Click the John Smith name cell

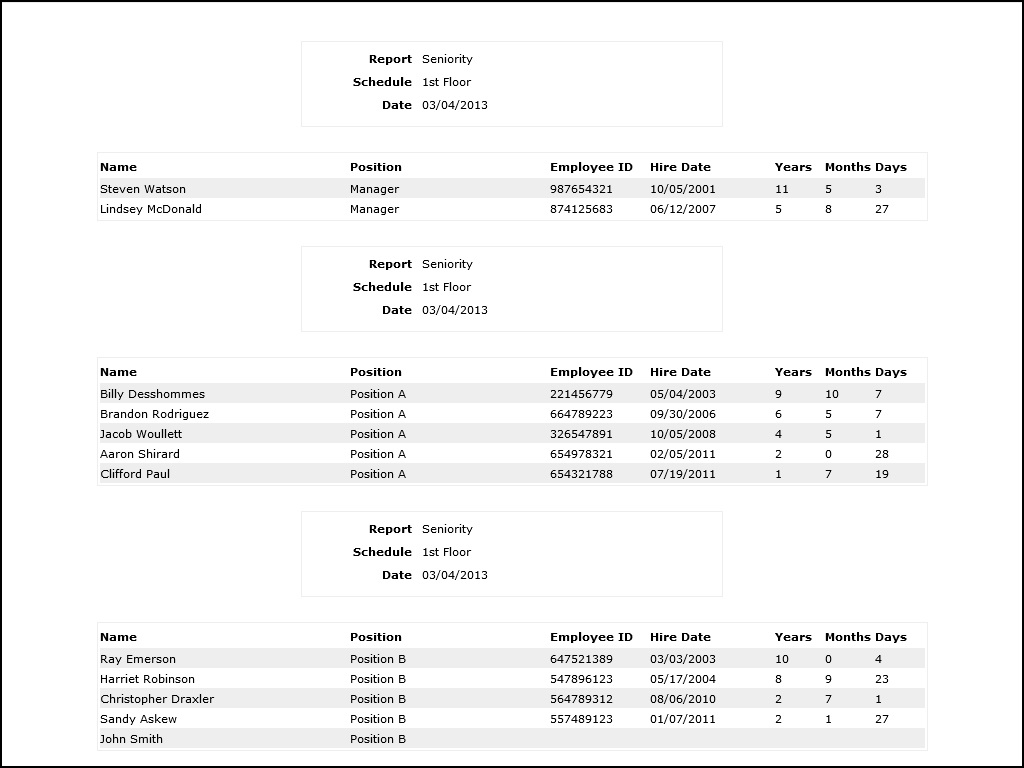(131, 739)
